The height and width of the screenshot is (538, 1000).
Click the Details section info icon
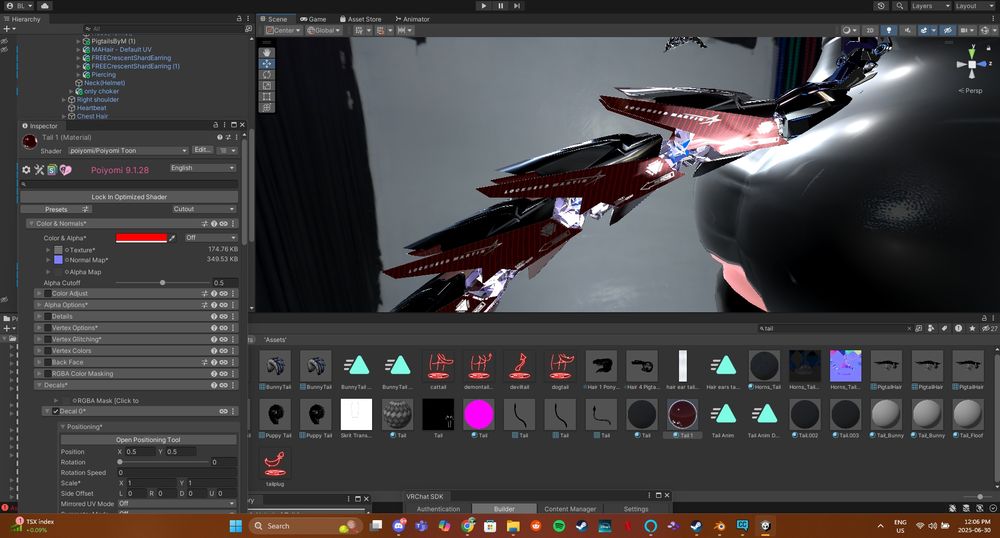click(x=214, y=316)
